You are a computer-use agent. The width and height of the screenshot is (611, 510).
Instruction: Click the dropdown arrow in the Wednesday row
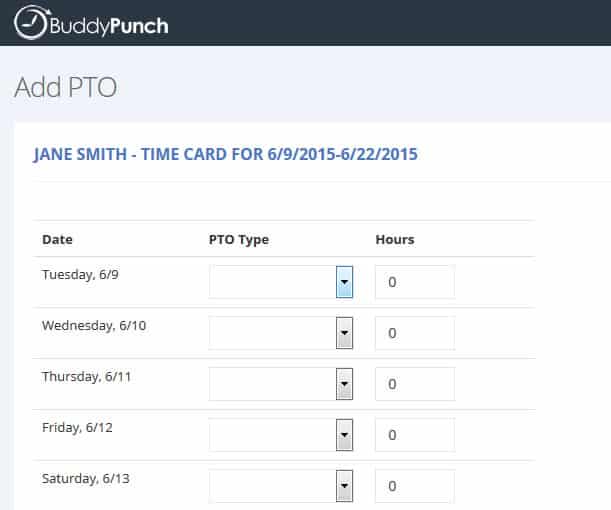(x=344, y=333)
